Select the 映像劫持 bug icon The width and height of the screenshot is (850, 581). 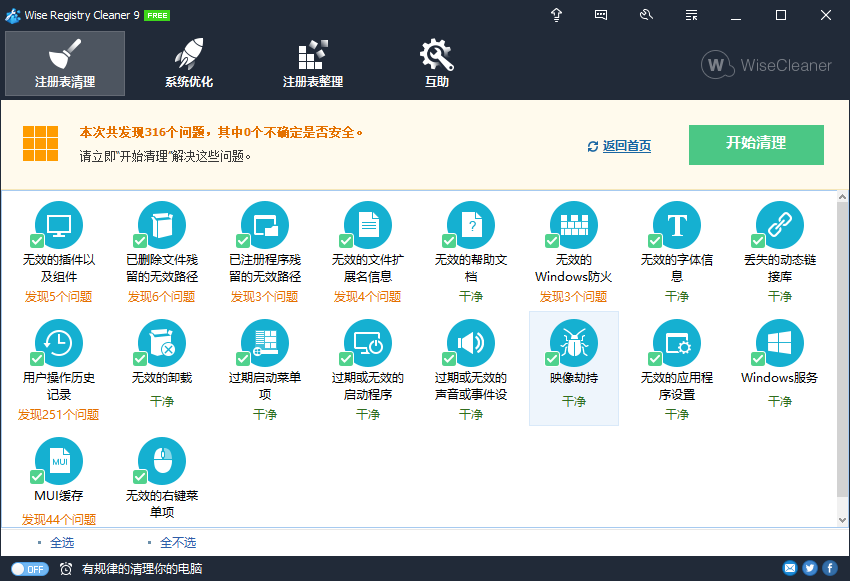tap(574, 343)
